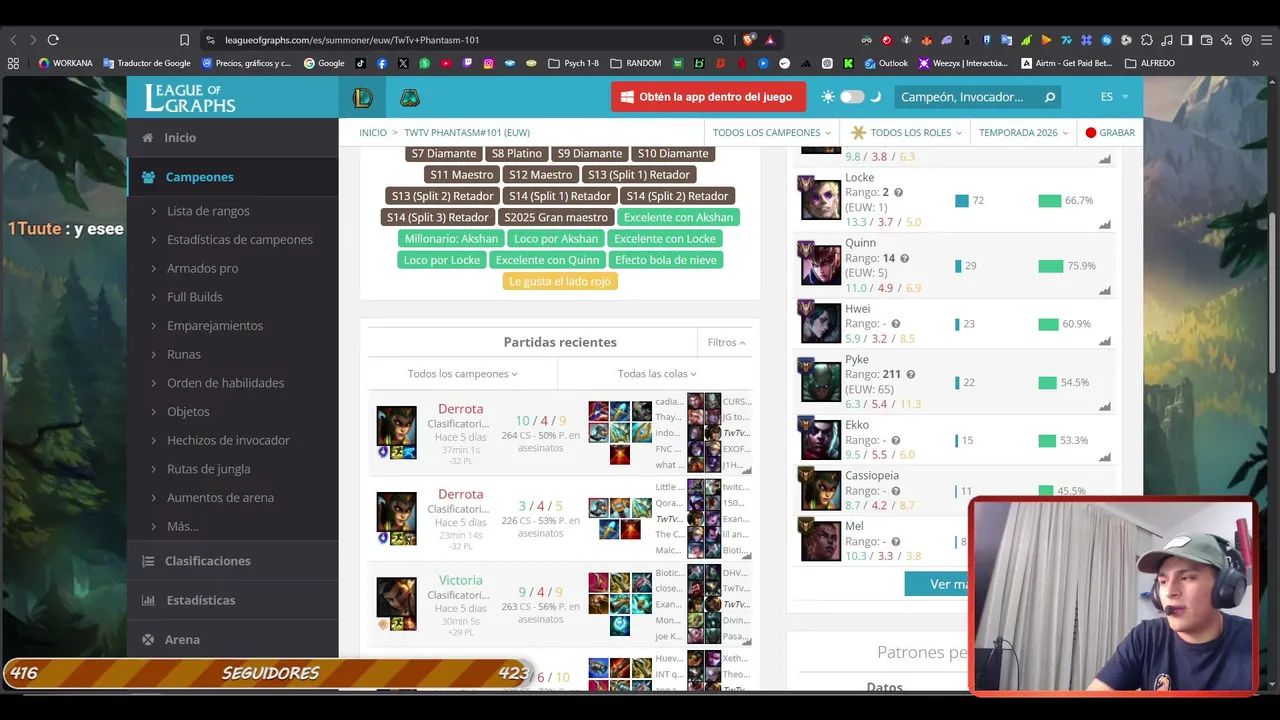Open the Todas las colas queue dropdown
The width and height of the screenshot is (1280, 720).
(x=657, y=374)
